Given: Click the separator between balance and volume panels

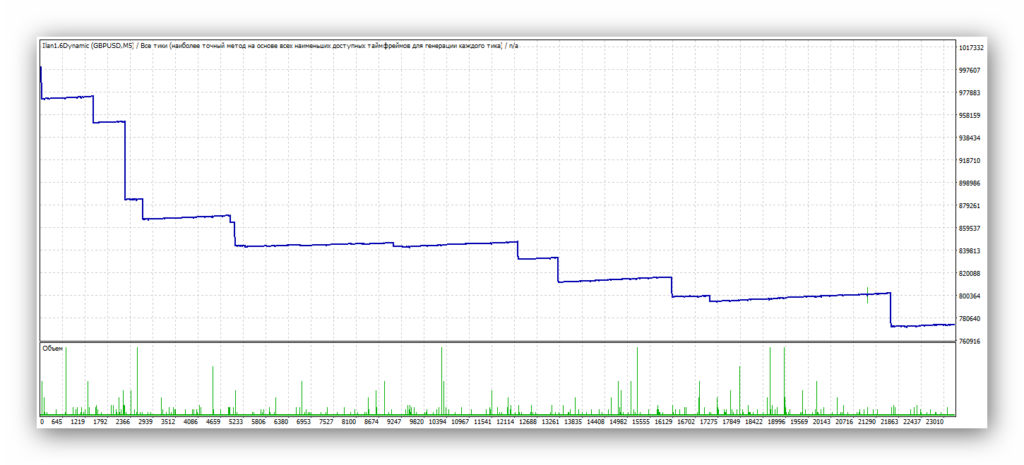Looking at the screenshot, I should point(498,342).
